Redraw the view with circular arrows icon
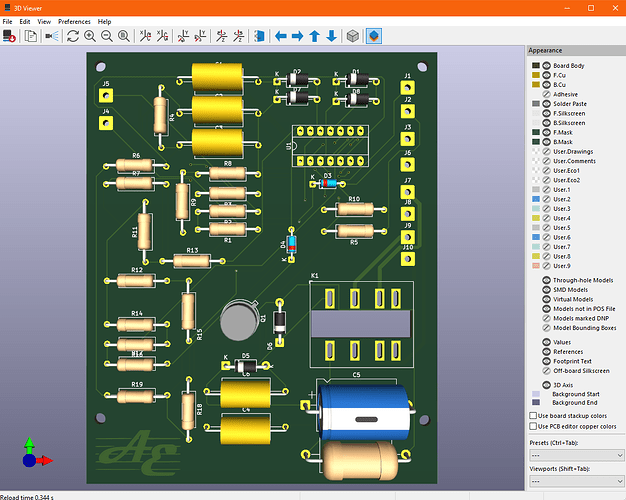626x500 pixels. tap(73, 36)
